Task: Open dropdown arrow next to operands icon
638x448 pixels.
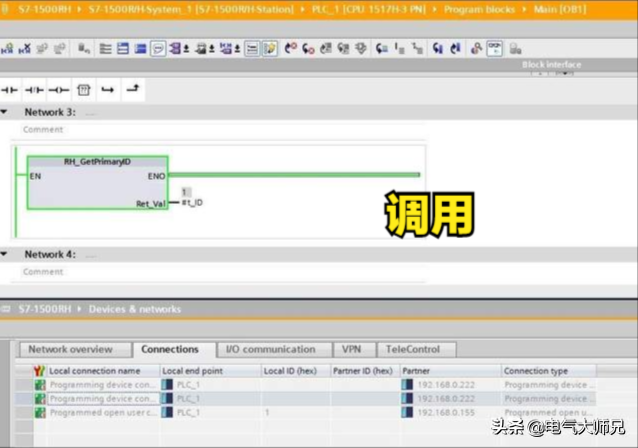Action: (186, 49)
